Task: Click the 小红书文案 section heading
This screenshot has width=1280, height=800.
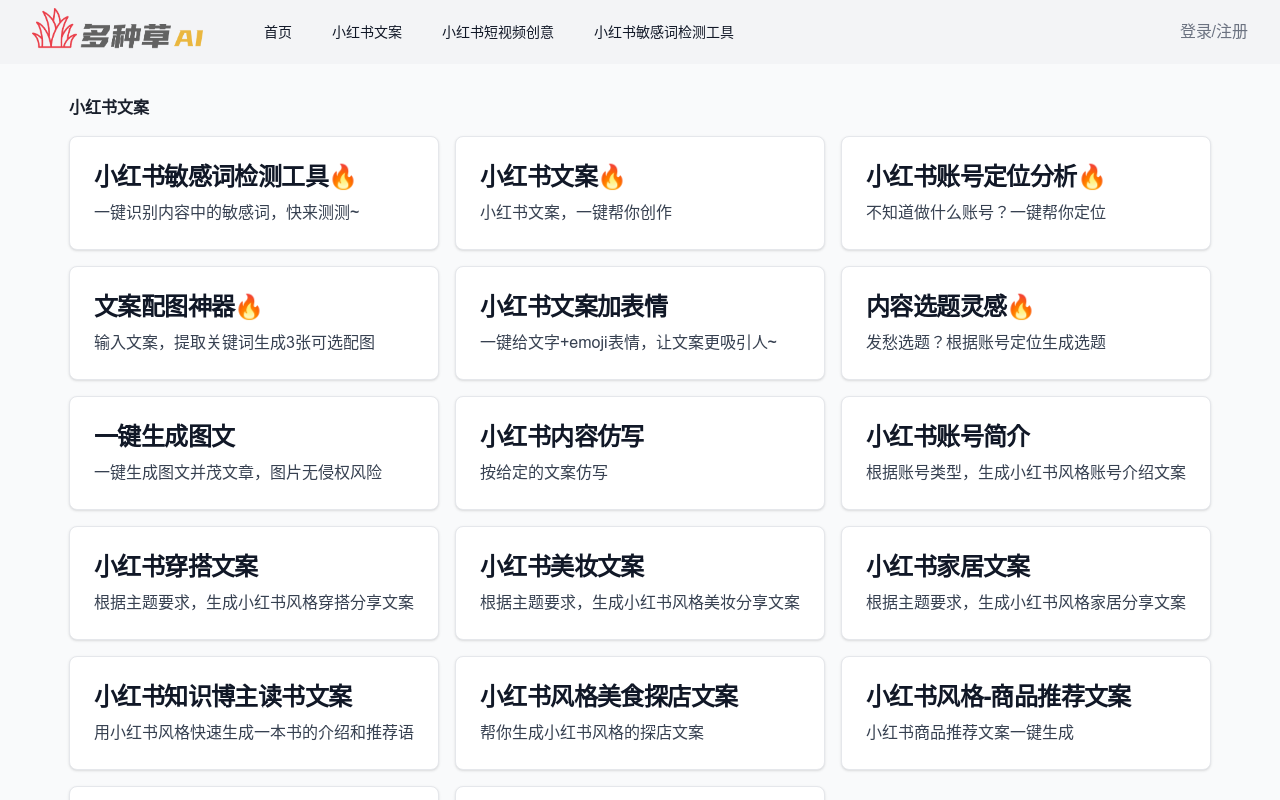Action: 109,107
